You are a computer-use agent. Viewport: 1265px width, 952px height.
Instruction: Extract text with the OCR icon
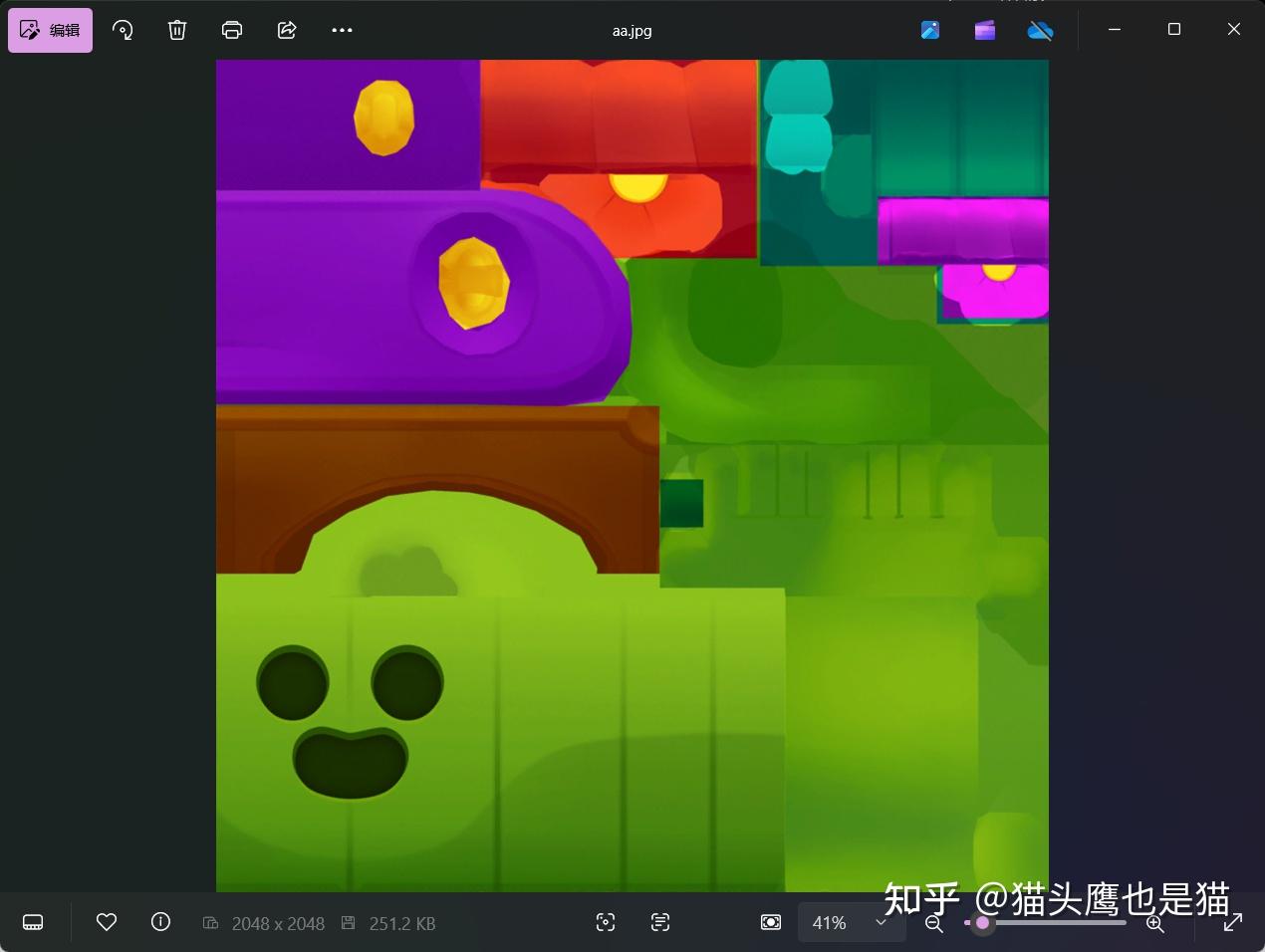[x=659, y=922]
